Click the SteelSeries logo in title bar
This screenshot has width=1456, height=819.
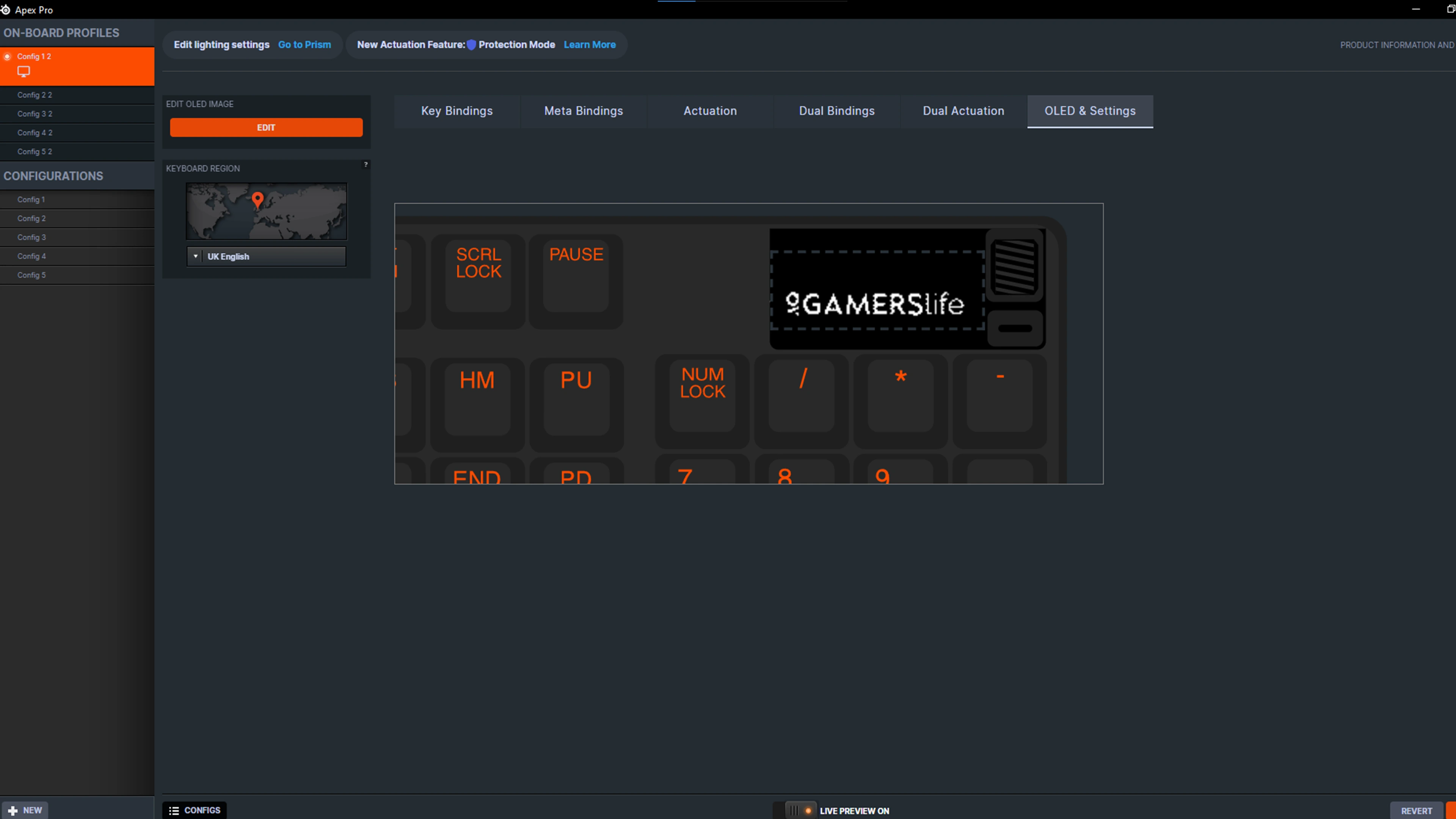click(x=6, y=9)
